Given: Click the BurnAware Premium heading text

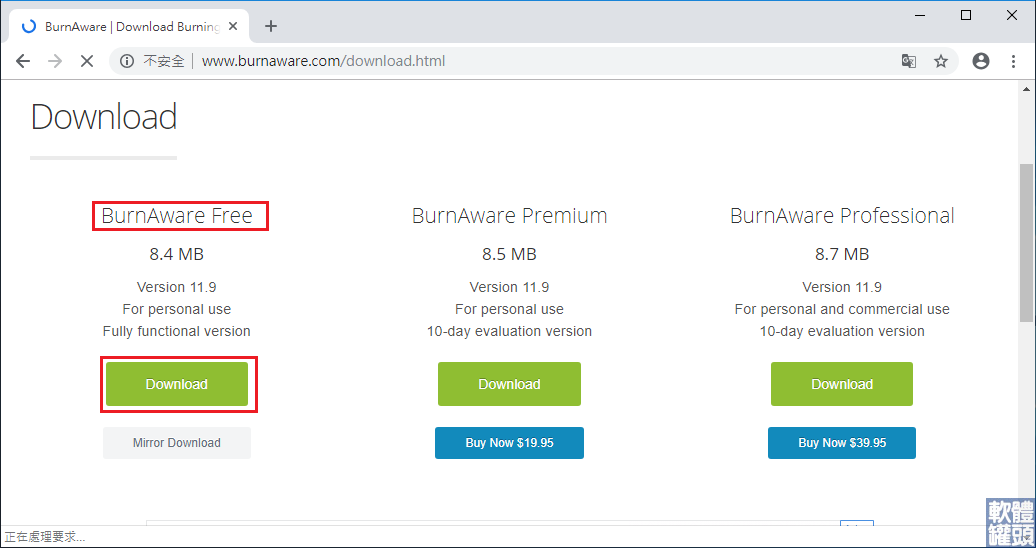Looking at the screenshot, I should (509, 216).
